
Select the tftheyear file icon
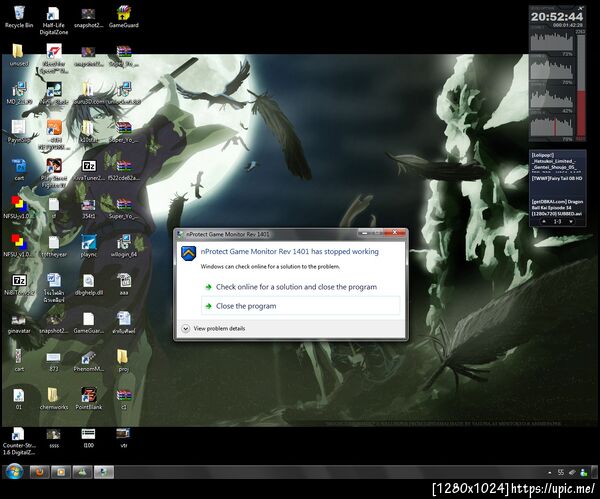pyautogui.click(x=54, y=246)
